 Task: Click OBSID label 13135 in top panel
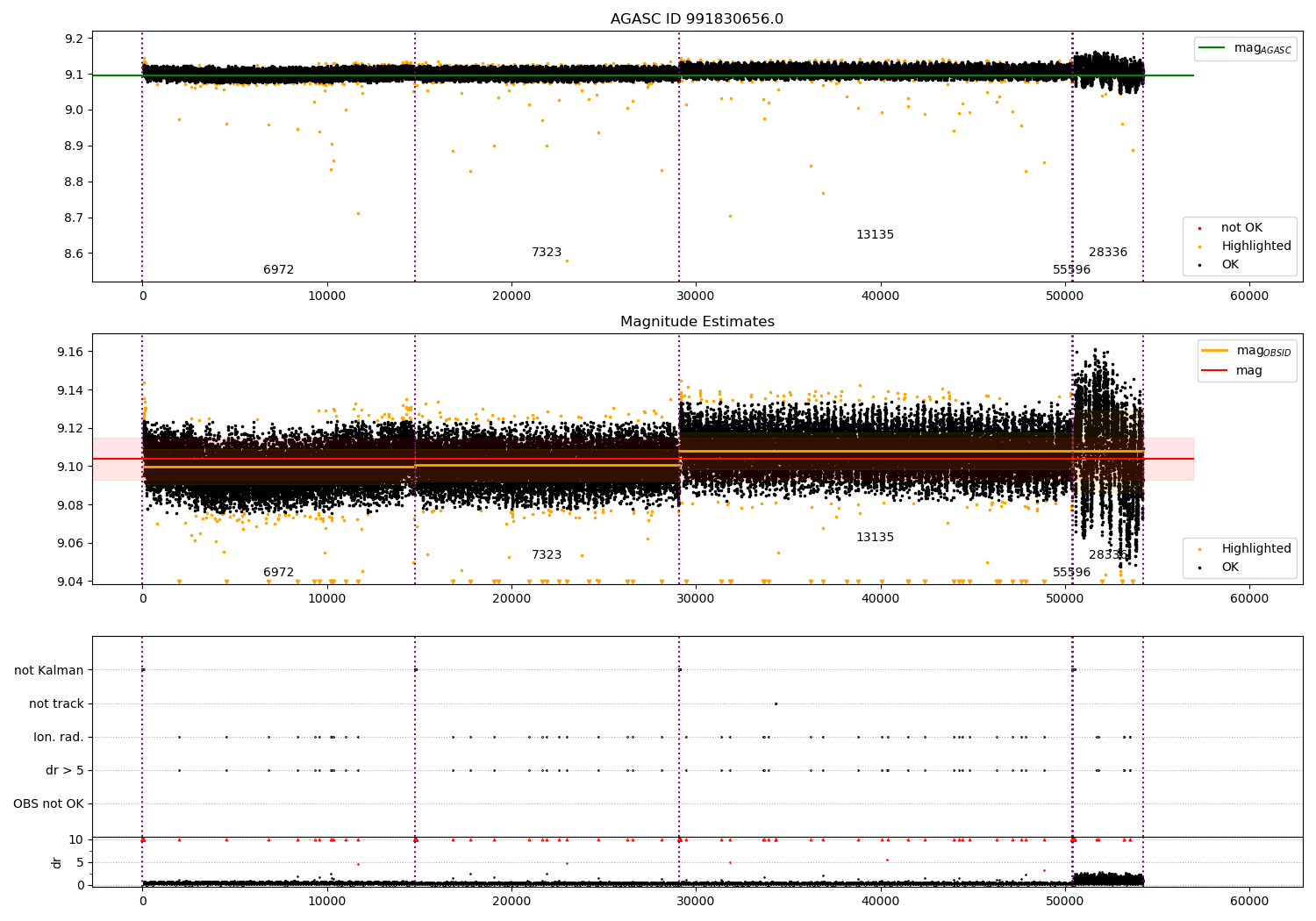click(x=875, y=235)
